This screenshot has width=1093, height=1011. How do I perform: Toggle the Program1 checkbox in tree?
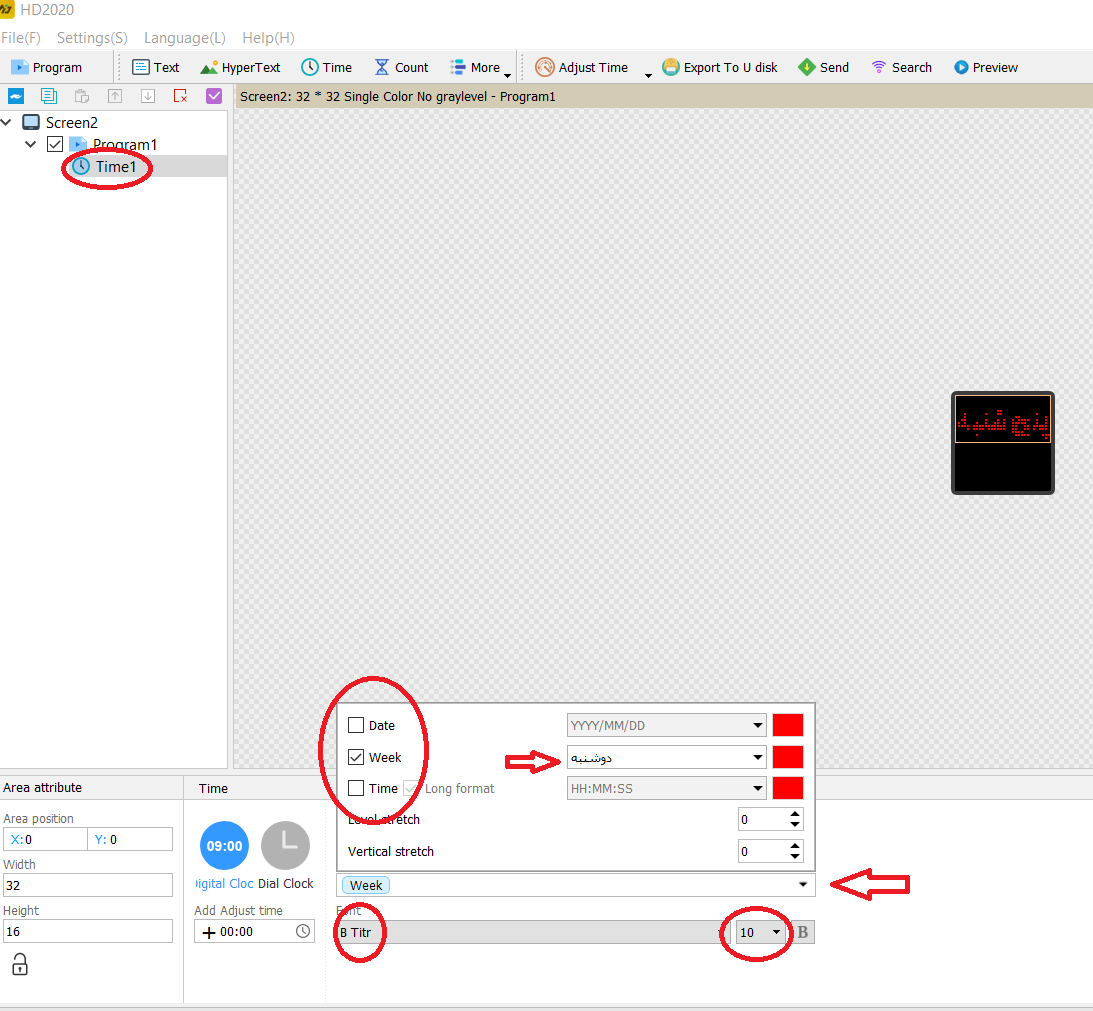click(x=55, y=144)
